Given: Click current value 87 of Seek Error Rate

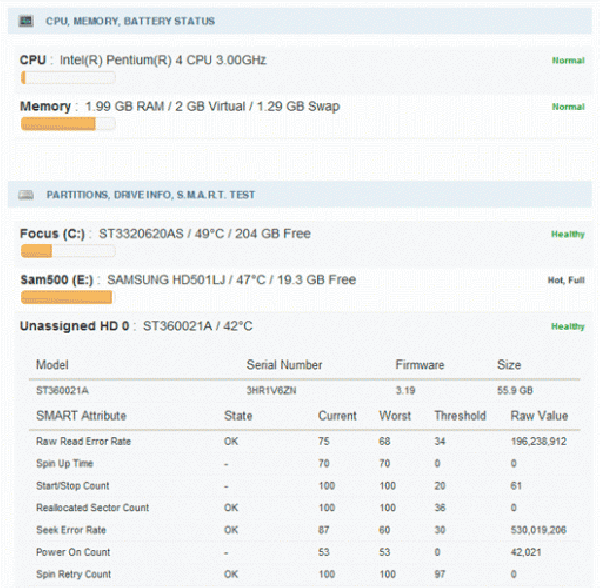Looking at the screenshot, I should (x=324, y=530).
